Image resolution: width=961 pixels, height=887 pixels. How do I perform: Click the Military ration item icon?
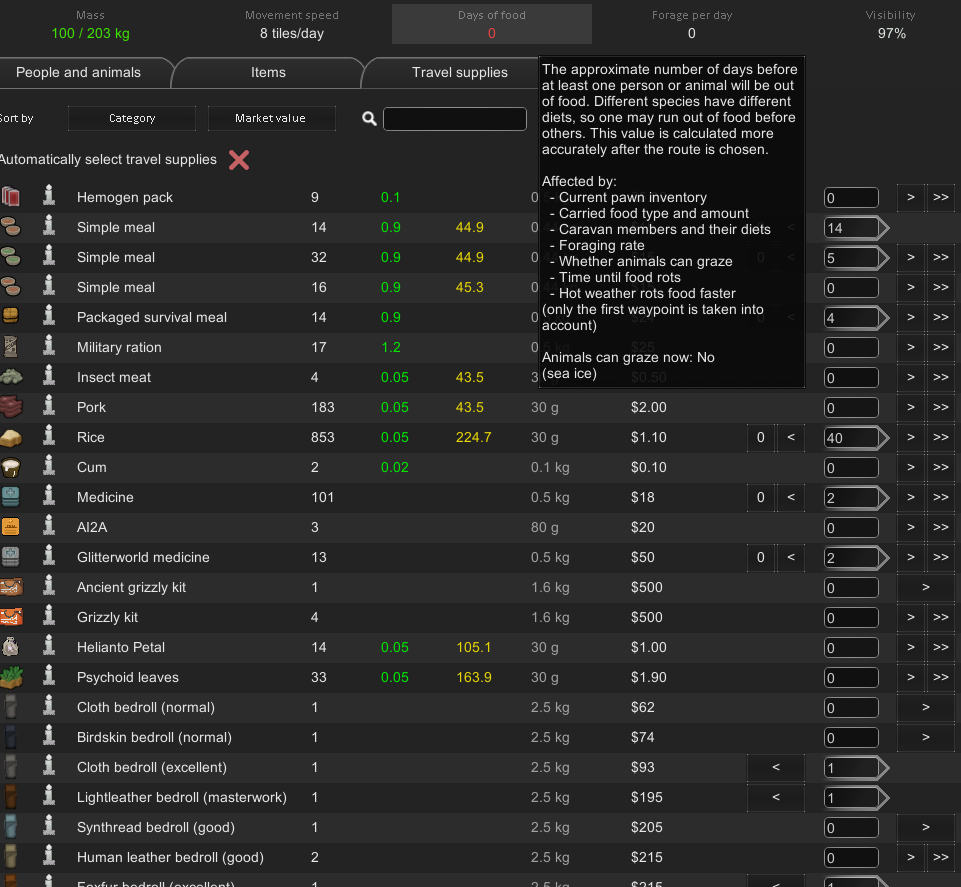(x=11, y=347)
